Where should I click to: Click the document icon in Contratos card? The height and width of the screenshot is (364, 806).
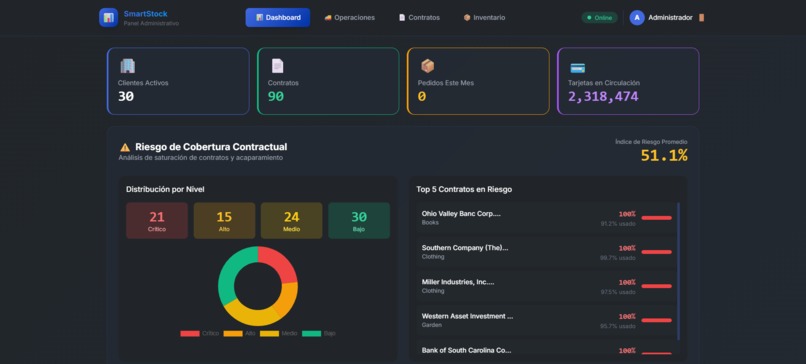click(278, 66)
